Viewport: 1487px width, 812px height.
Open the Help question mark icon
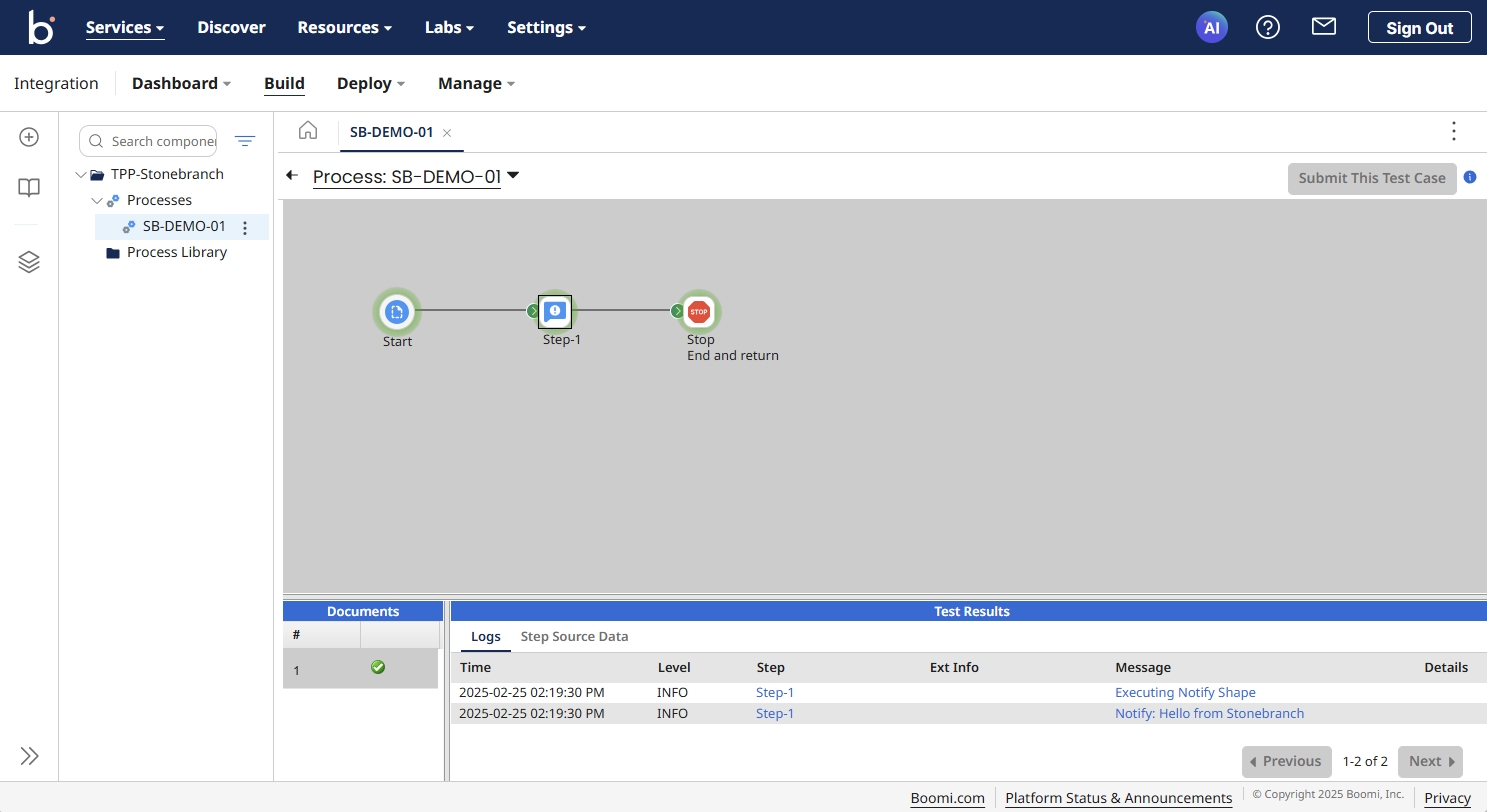point(1268,28)
